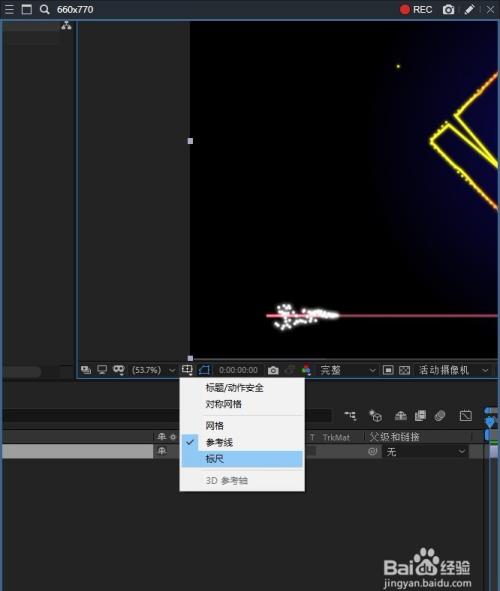This screenshot has height=591, width=500.
Task: Click the magnifier search icon
Action: click(44, 9)
